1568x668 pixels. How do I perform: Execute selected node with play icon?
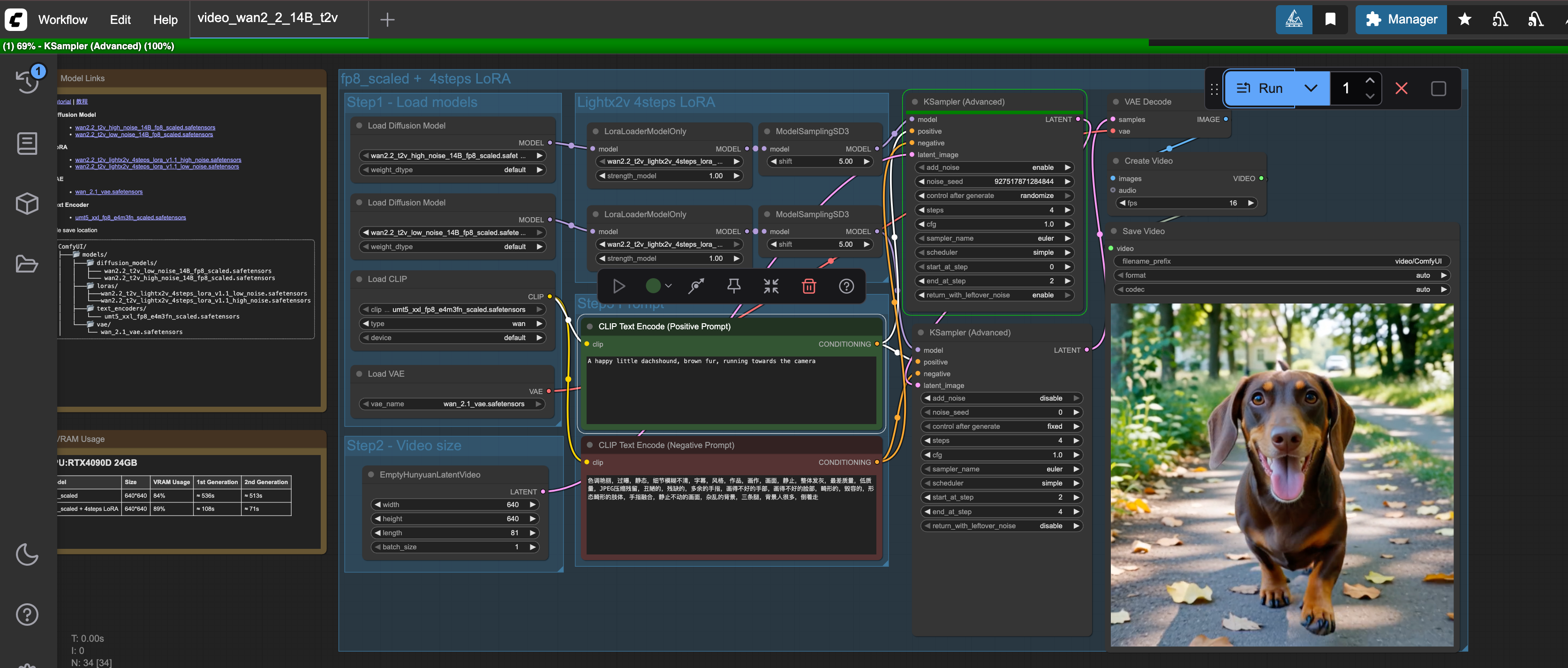point(619,286)
